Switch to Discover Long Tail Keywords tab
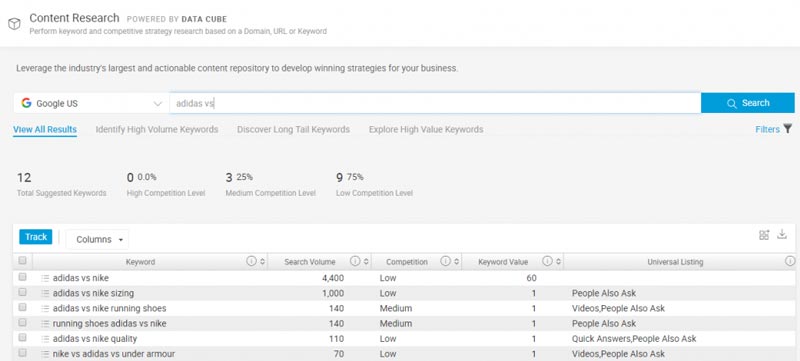 (x=293, y=130)
